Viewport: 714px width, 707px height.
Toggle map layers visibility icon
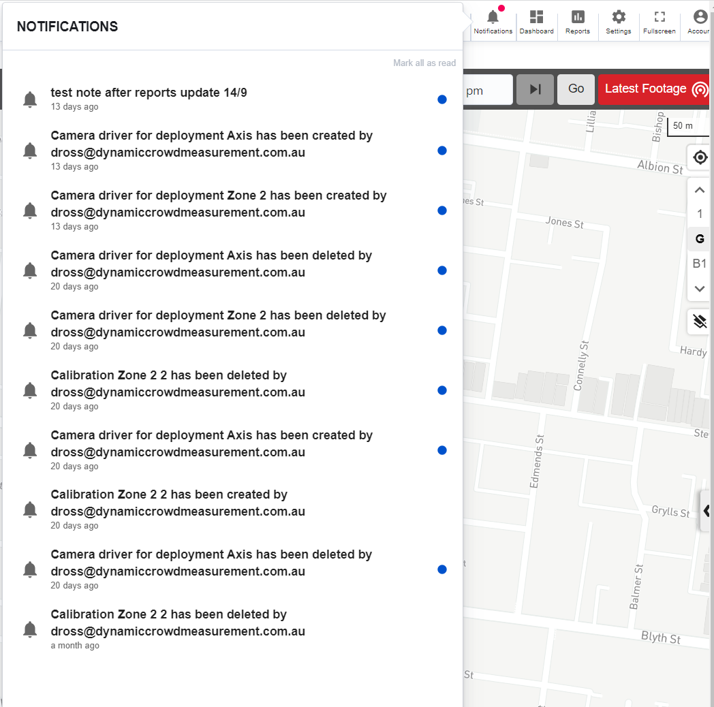(700, 321)
